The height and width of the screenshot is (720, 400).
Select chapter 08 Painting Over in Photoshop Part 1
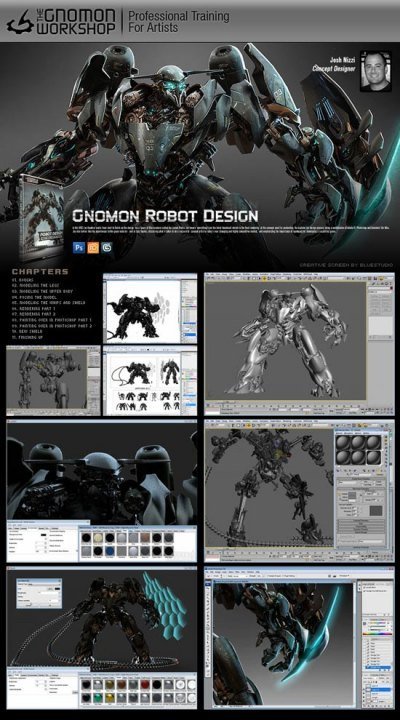(52, 320)
